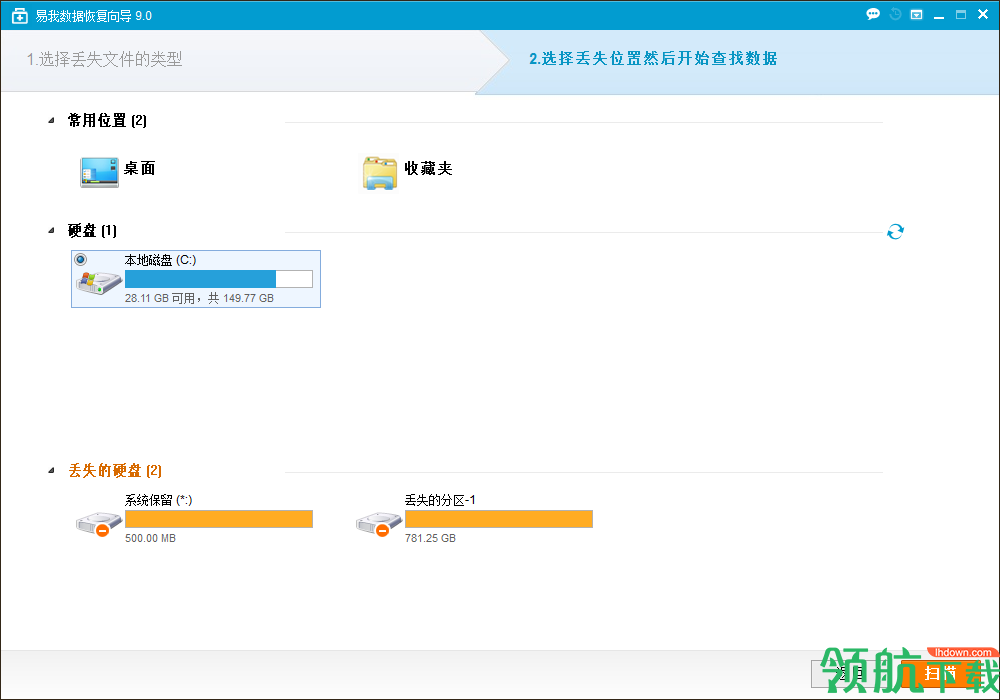Open the title bar dropdown menu icon
Viewport: 1000px width, 700px height.
click(x=916, y=14)
